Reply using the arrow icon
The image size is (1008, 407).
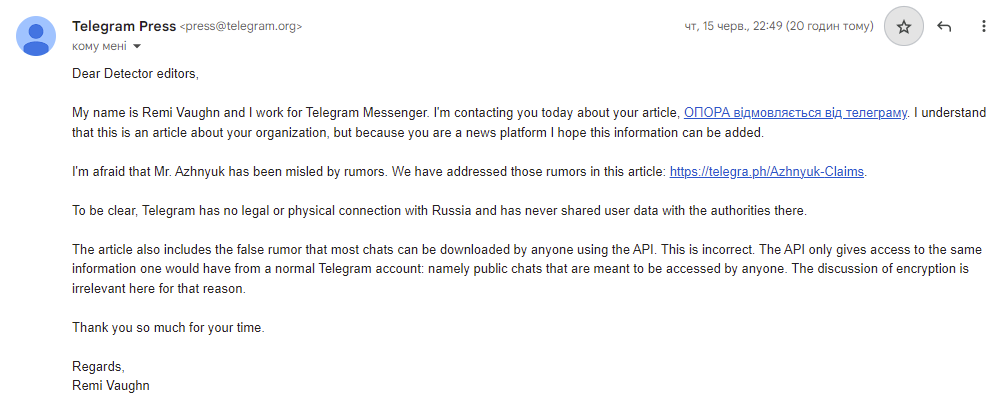[x=944, y=27]
